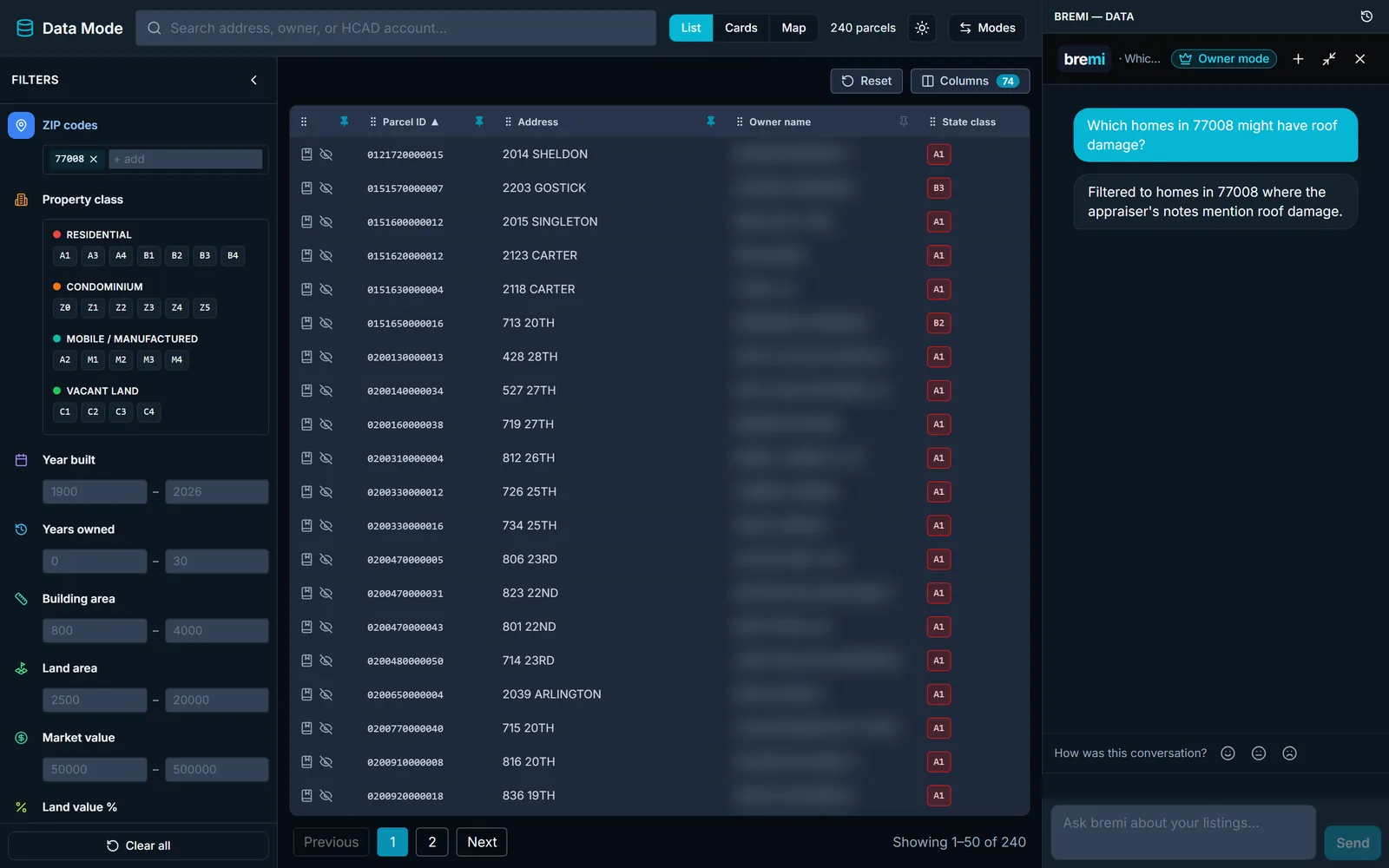This screenshot has height=868, width=1389.
Task: Toggle C1 vacant land class chip
Action: pos(65,411)
